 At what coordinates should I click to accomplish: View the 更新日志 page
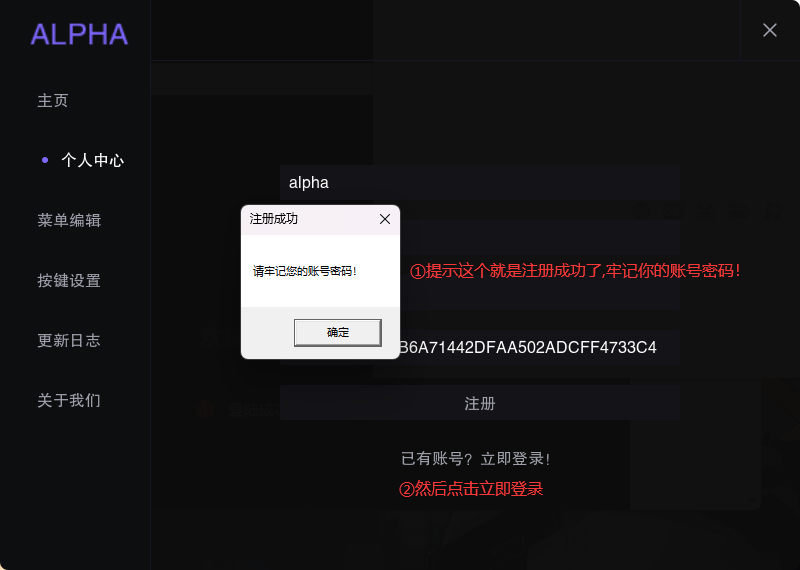(x=69, y=340)
